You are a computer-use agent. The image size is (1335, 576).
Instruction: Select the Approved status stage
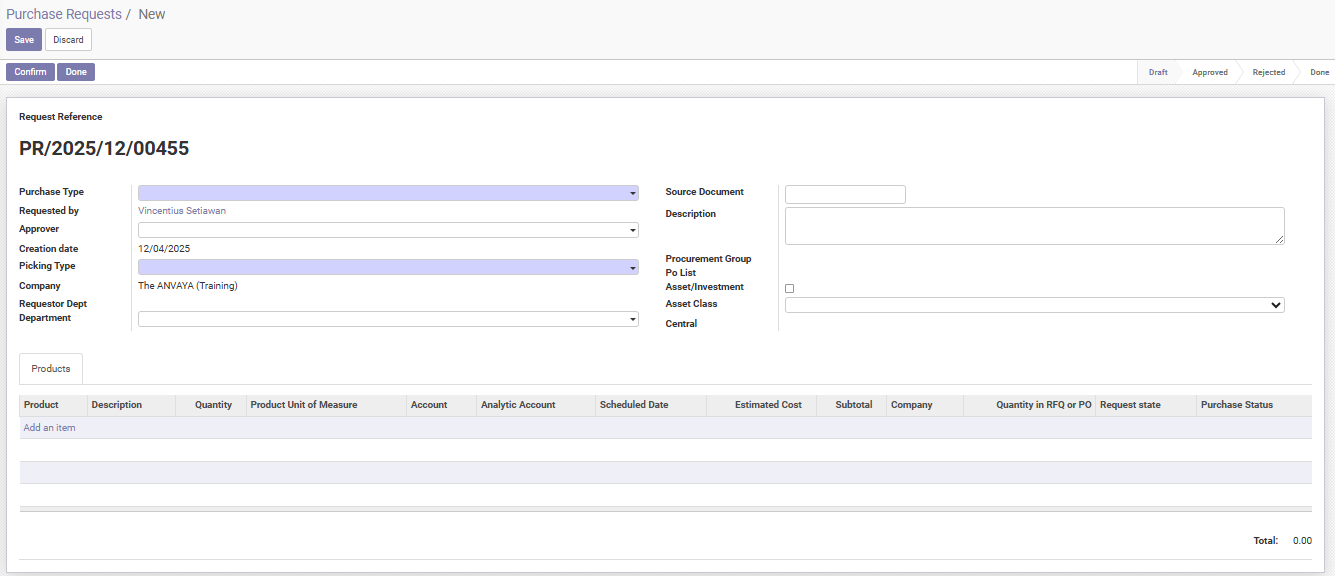1209,72
